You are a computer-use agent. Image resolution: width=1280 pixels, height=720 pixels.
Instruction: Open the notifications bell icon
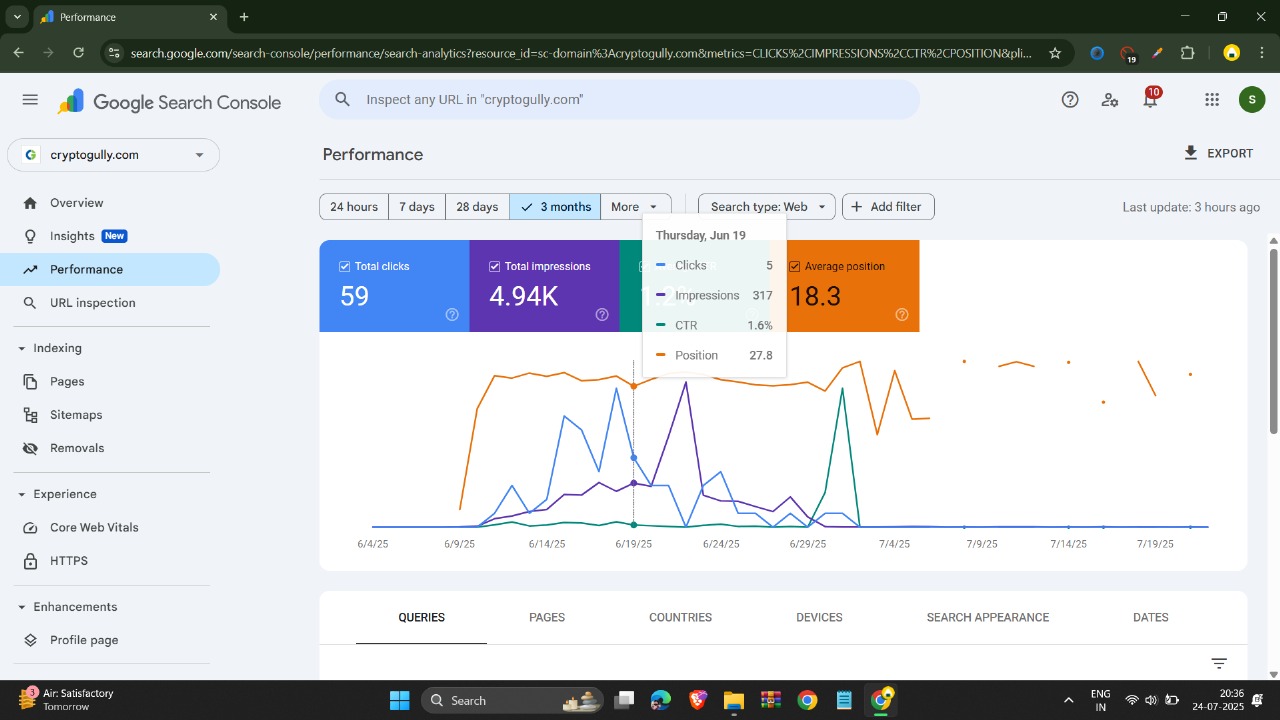coord(1150,99)
